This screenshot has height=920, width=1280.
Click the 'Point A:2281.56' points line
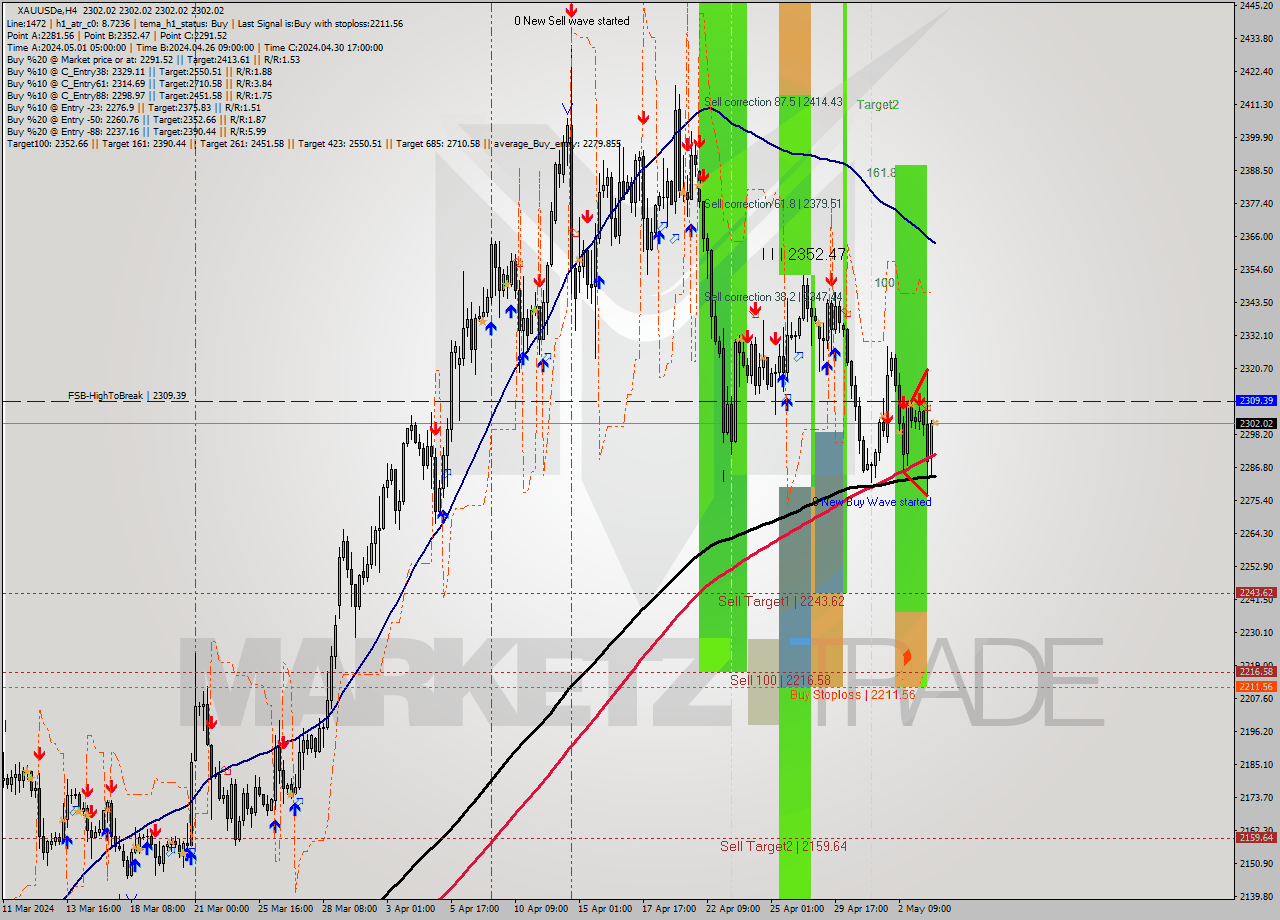coord(115,35)
